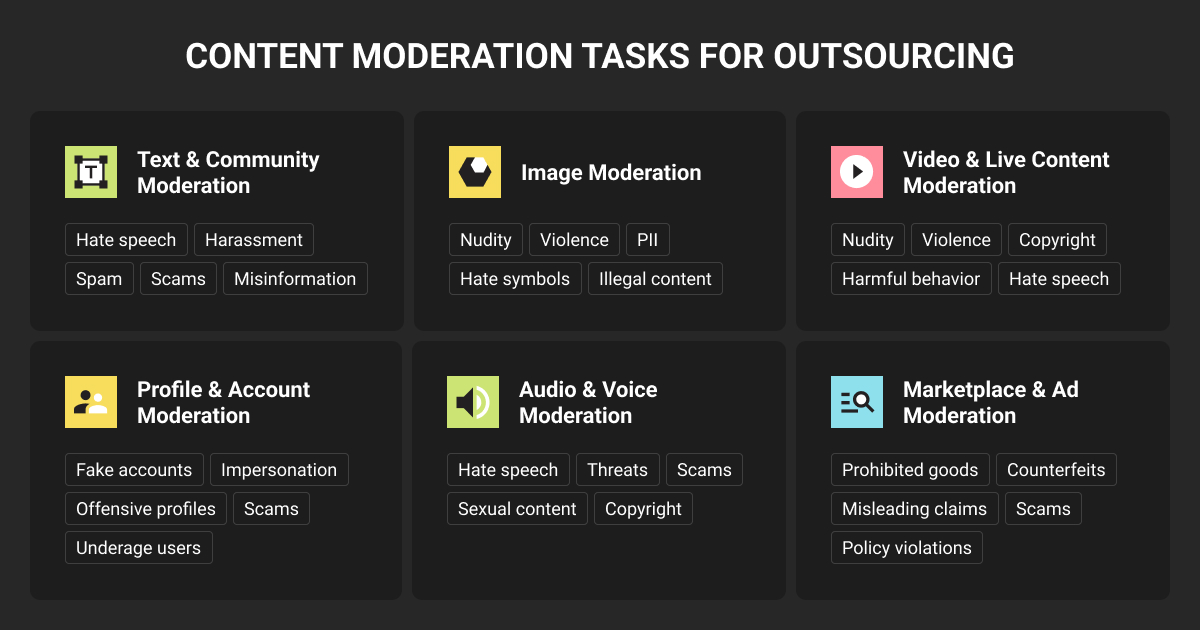This screenshot has width=1200, height=630.
Task: Select the Misinformation tag
Action: click(x=295, y=279)
